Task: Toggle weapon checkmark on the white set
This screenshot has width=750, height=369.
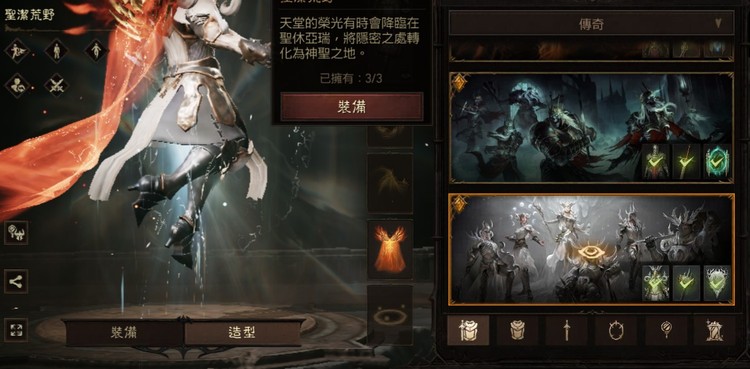Action: [x=686, y=283]
